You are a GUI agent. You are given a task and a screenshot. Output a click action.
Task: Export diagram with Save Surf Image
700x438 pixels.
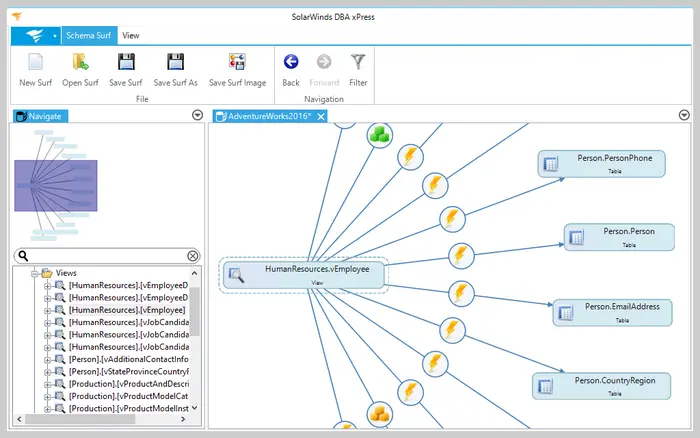[237, 63]
